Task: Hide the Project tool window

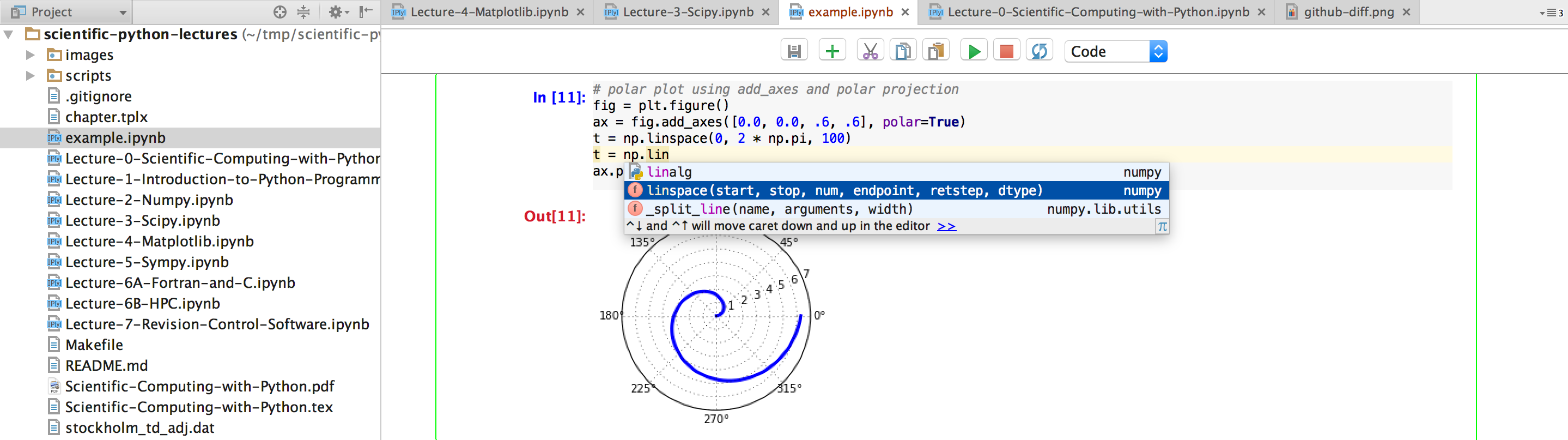Action: (366, 11)
